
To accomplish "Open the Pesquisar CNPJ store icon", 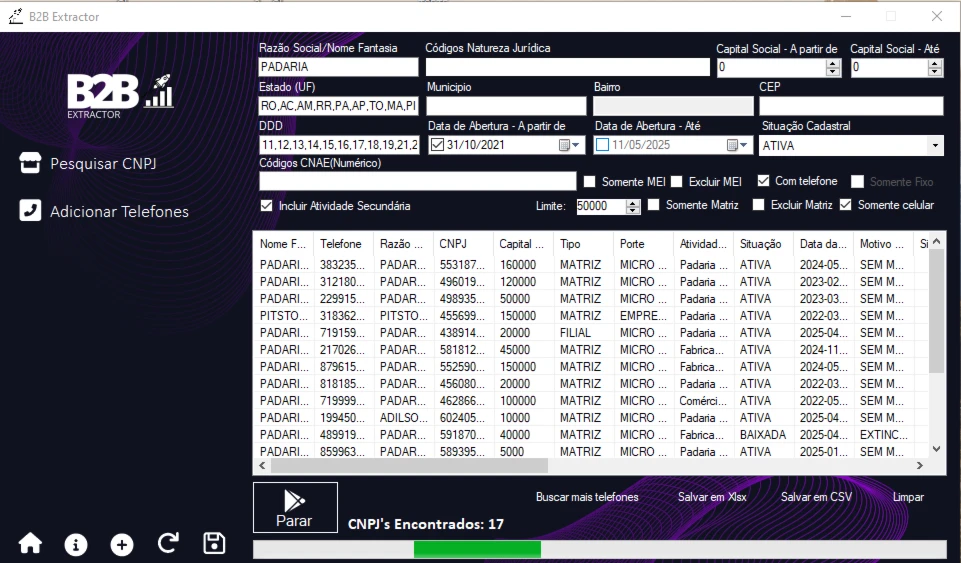I will point(30,163).
